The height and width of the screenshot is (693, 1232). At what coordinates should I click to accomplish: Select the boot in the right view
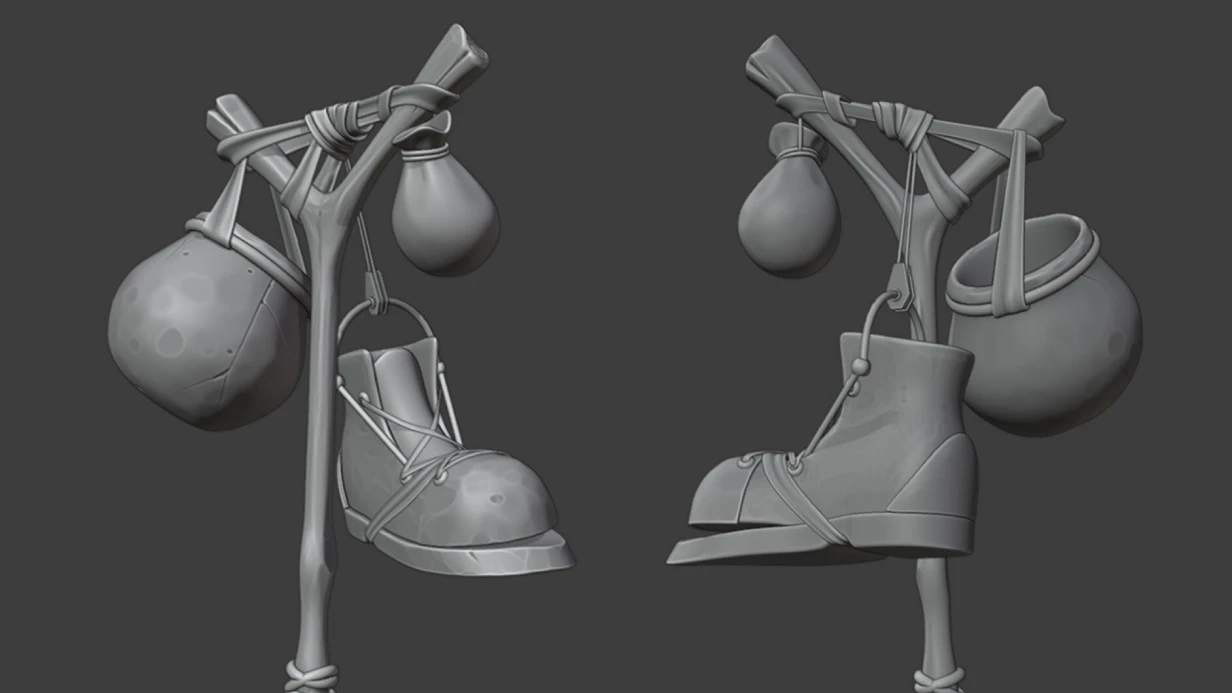(x=822, y=448)
